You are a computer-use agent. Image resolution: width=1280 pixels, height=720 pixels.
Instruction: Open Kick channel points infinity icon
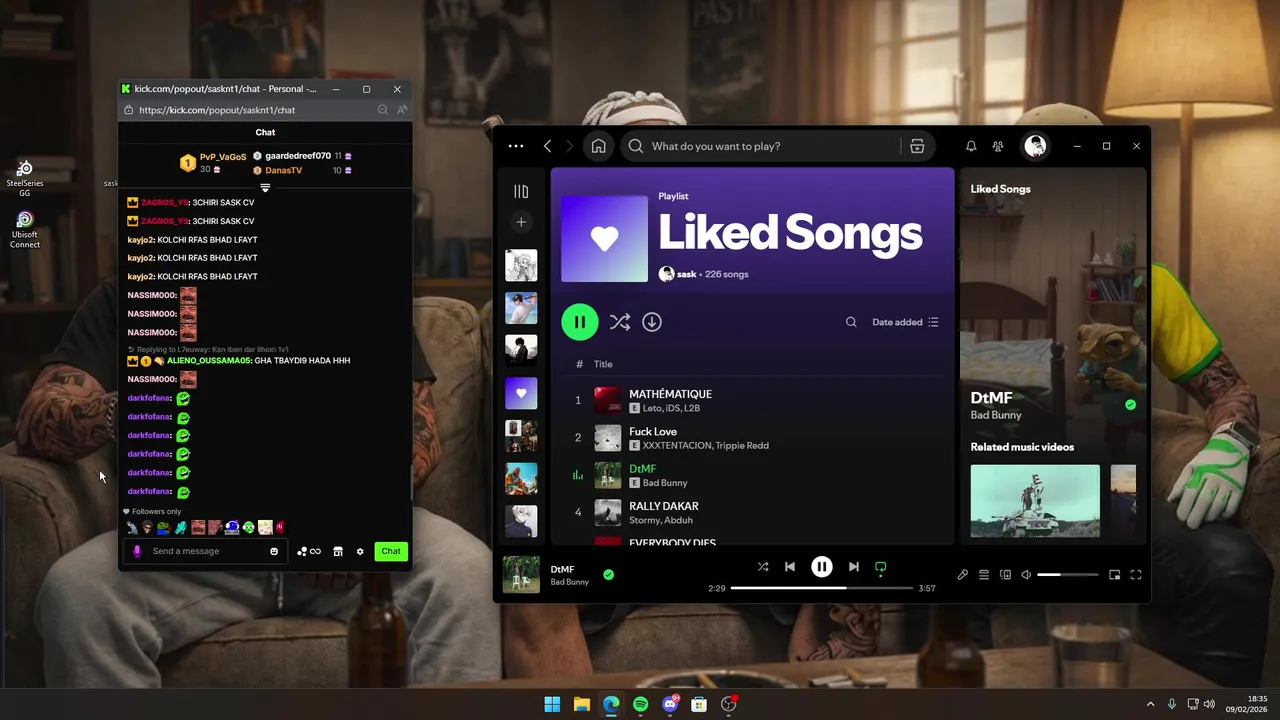(309, 551)
